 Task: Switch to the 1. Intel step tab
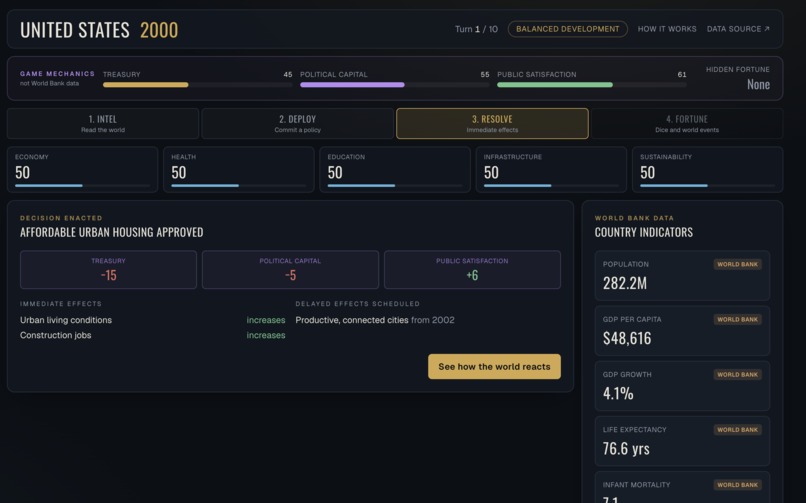[x=103, y=123]
